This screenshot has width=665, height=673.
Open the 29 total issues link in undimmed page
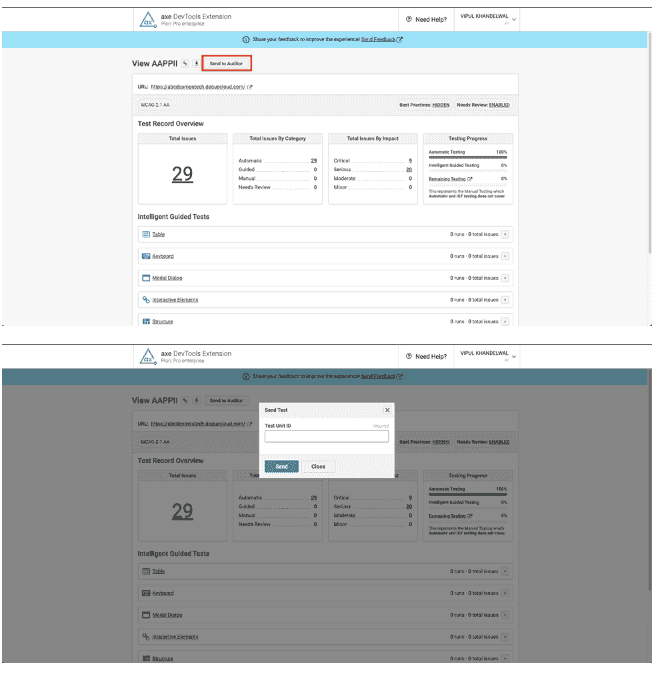(182, 174)
